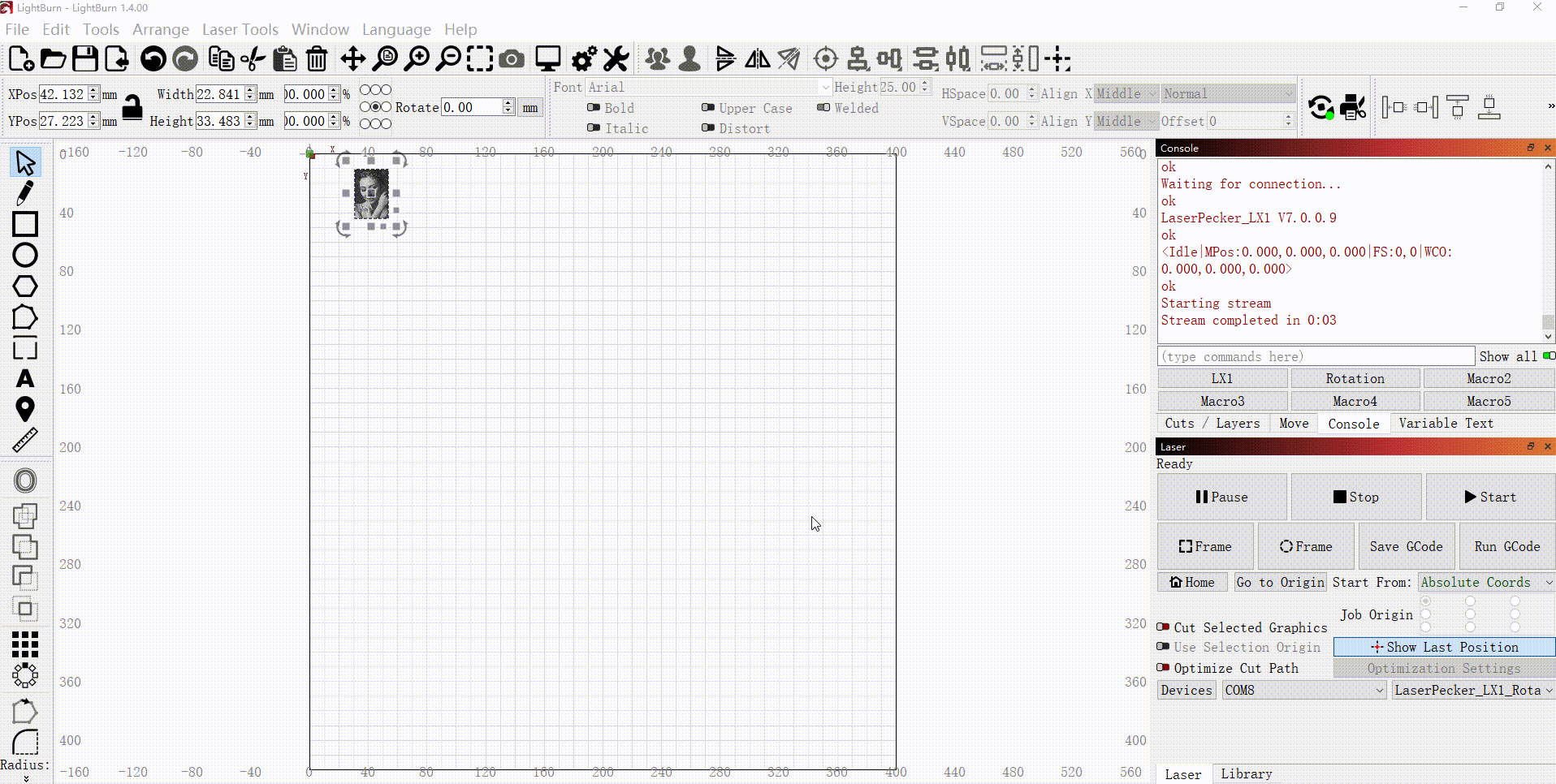Click the Align Centers target icon

(x=826, y=58)
